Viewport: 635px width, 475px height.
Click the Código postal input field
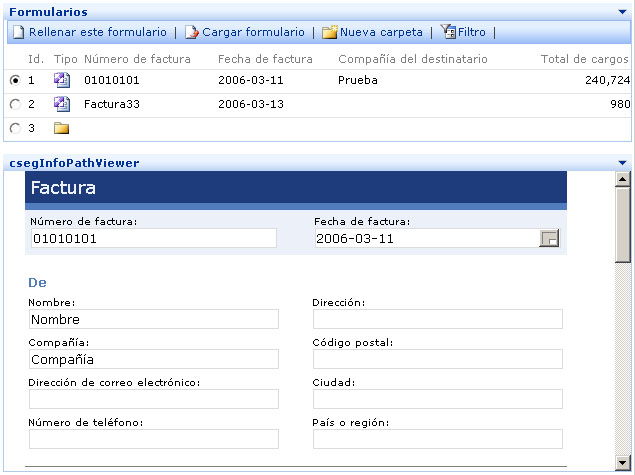tap(438, 359)
